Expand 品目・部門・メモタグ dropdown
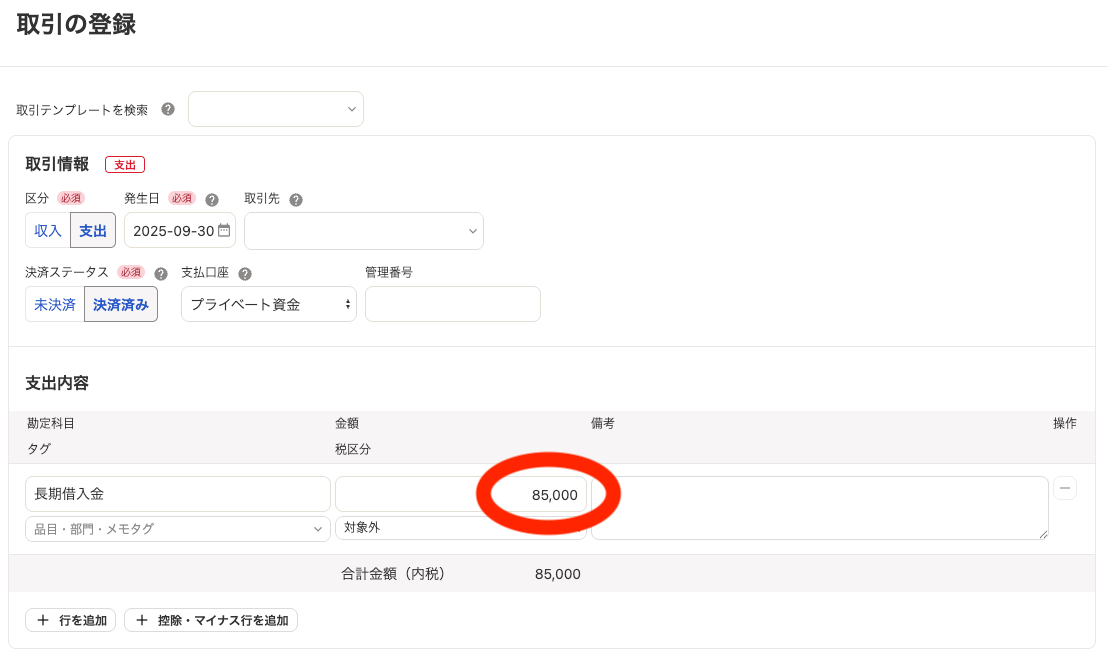The height and width of the screenshot is (665, 1108). tap(178, 529)
